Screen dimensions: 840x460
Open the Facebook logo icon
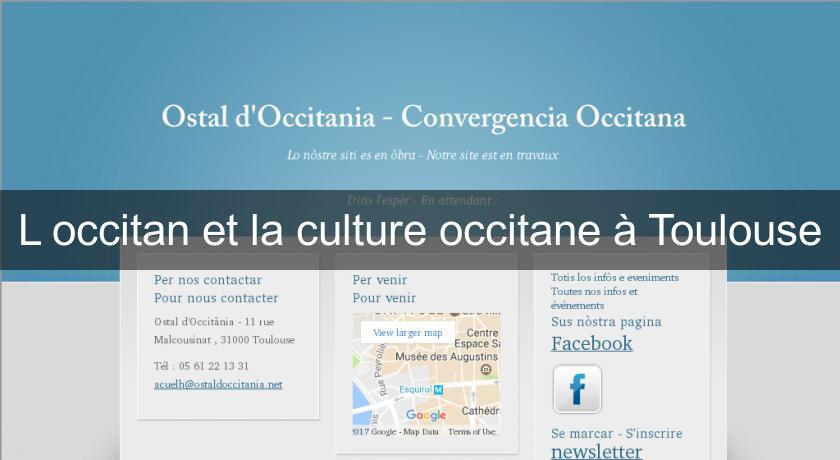(x=577, y=389)
